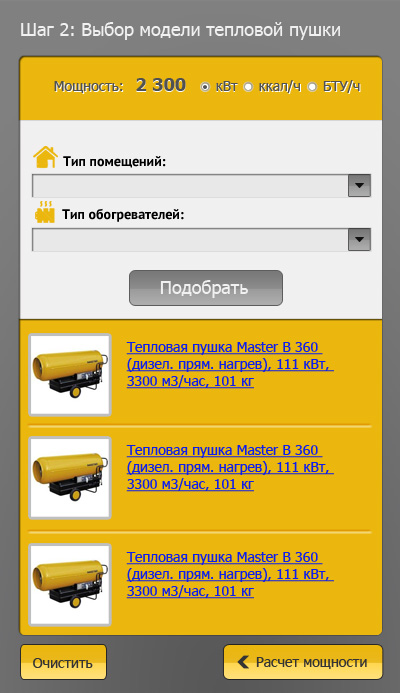The height and width of the screenshot is (693, 400).
Task: Click the Тип помещений select field
Action: click(202, 186)
